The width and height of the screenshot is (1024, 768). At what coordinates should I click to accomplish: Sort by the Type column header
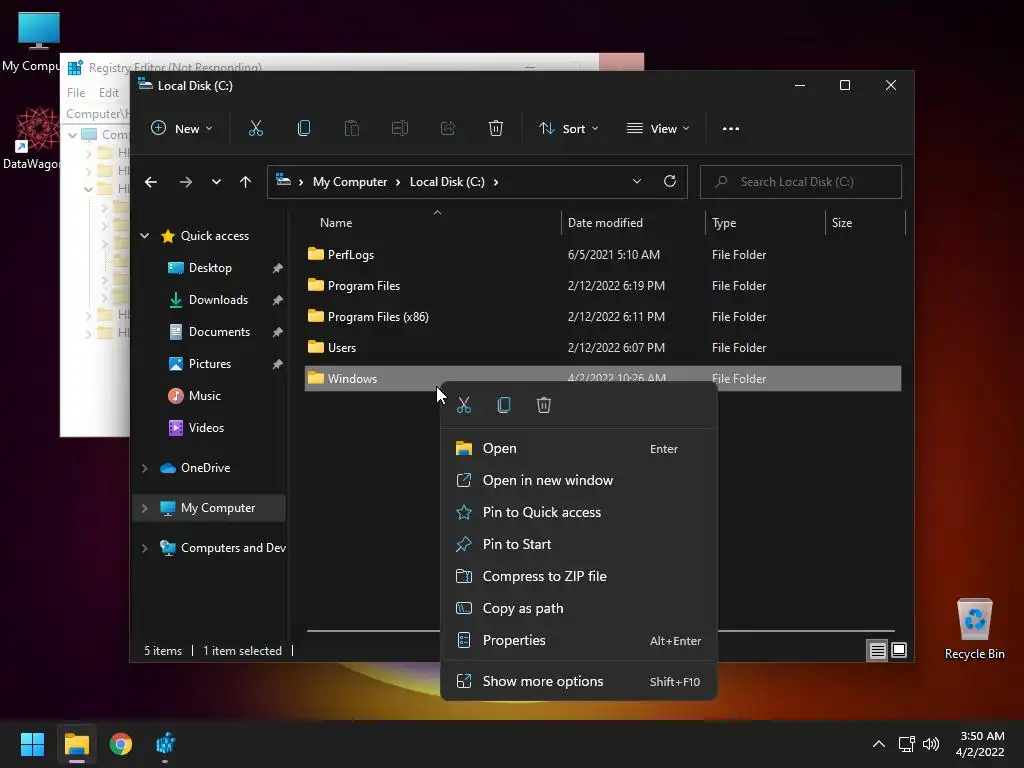coord(765,223)
